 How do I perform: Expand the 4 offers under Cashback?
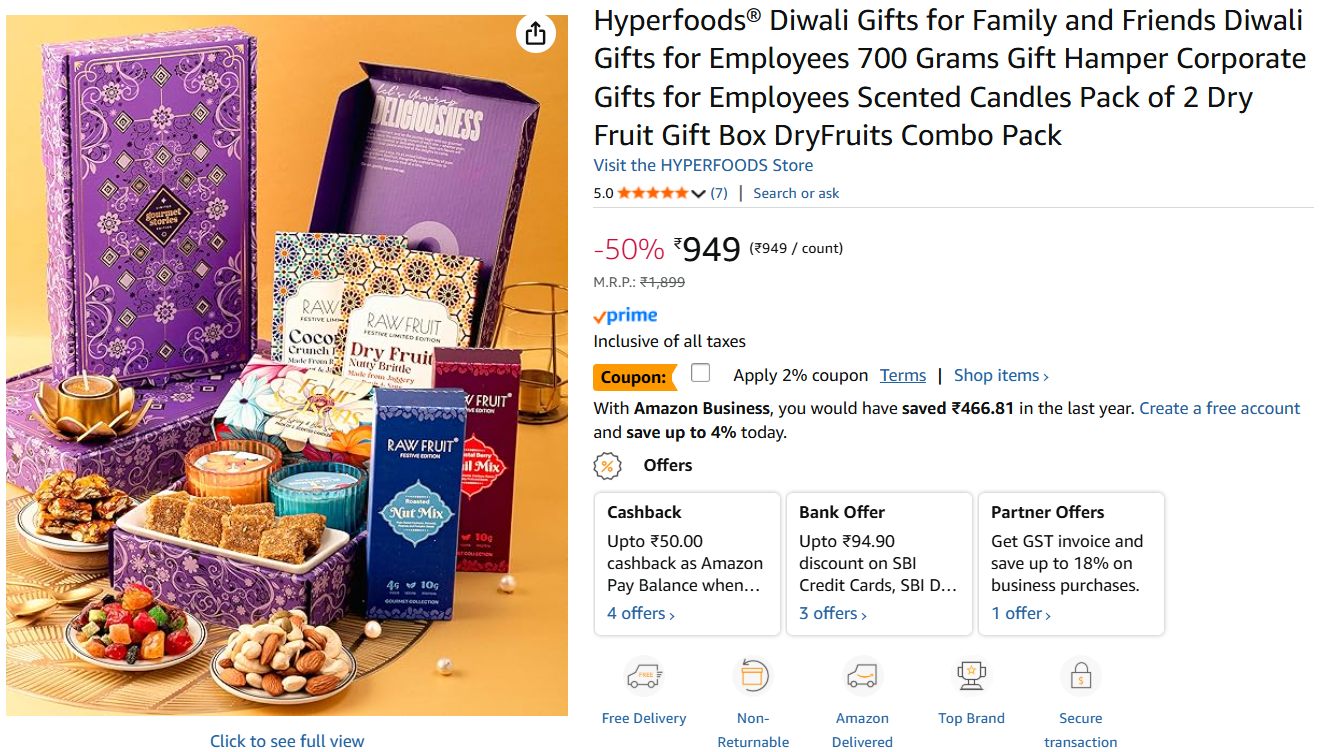[x=641, y=614]
